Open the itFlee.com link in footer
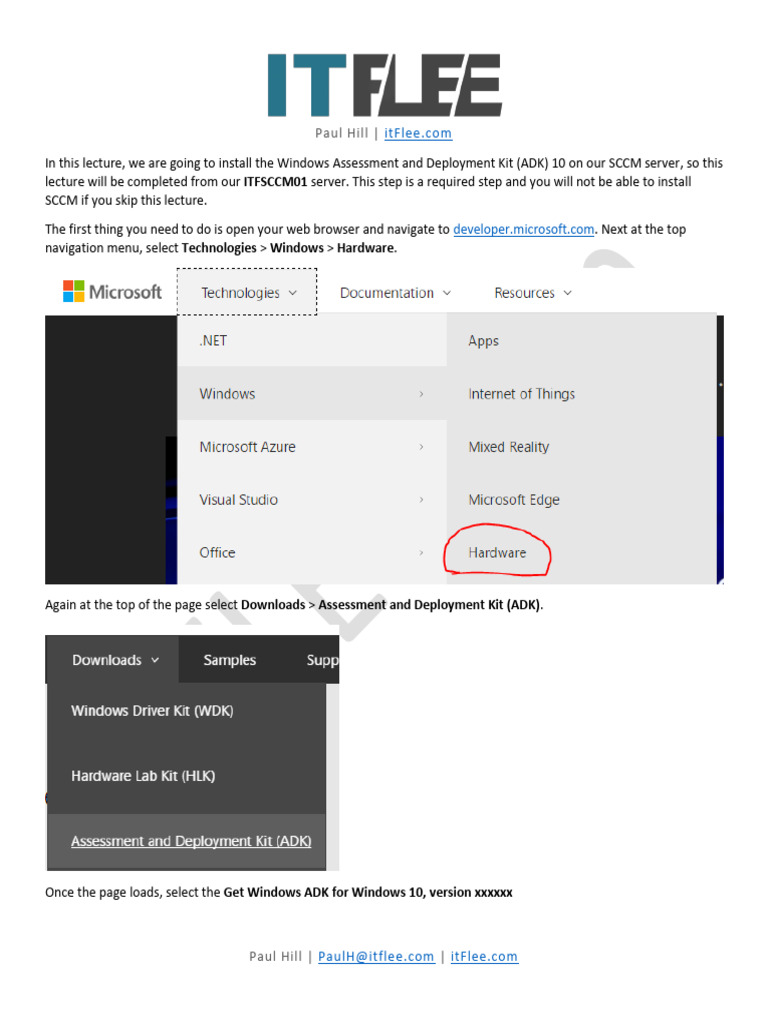The height and width of the screenshot is (1024, 768). point(484,956)
